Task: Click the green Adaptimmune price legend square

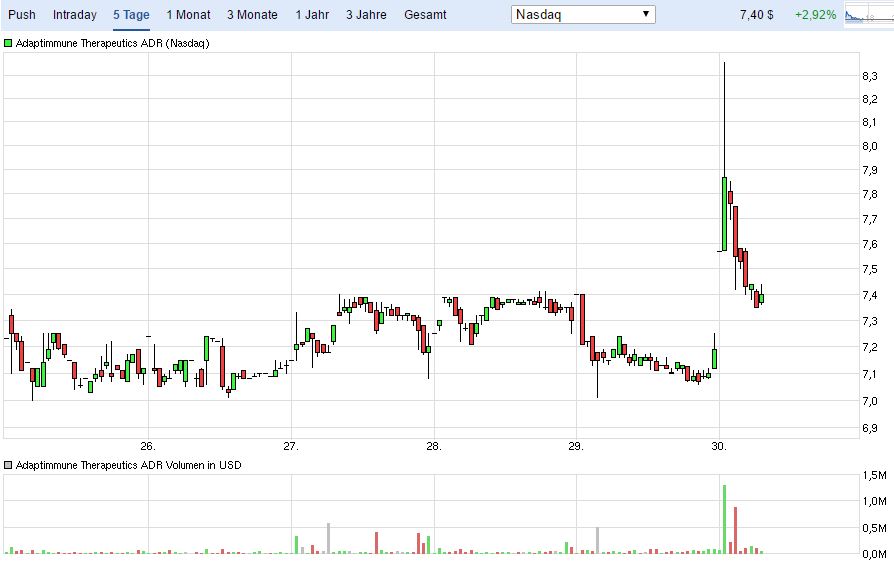Action: click(x=9, y=44)
